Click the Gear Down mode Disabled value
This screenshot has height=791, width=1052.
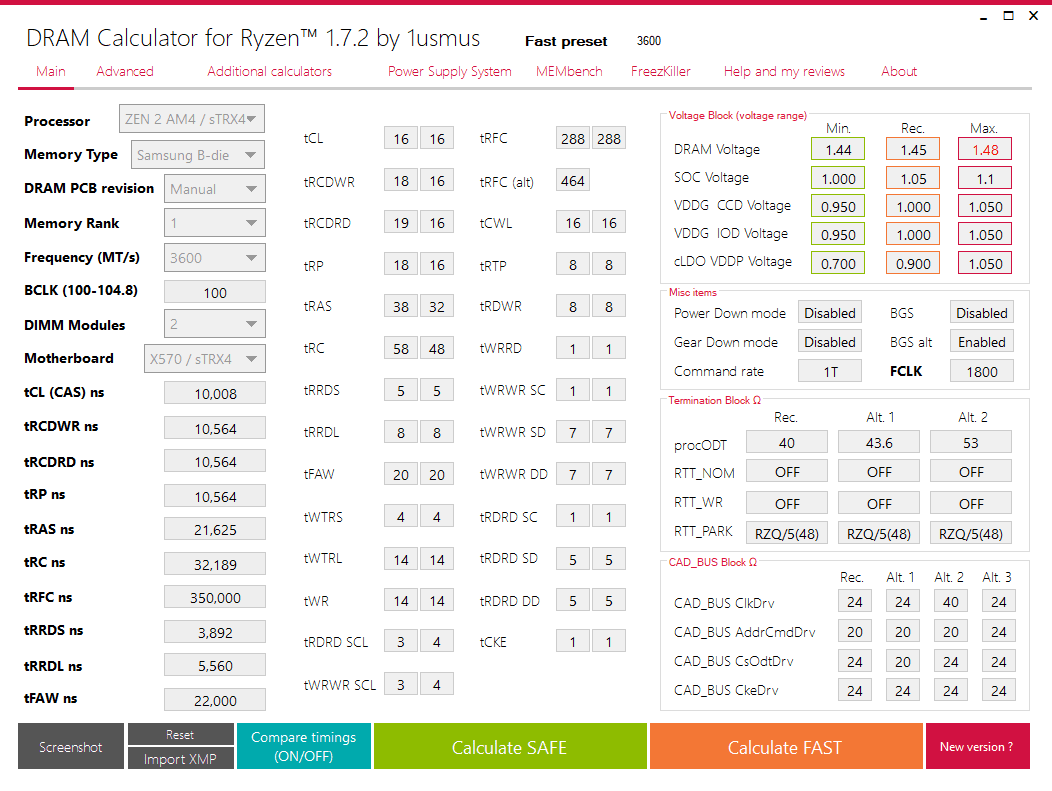830,342
